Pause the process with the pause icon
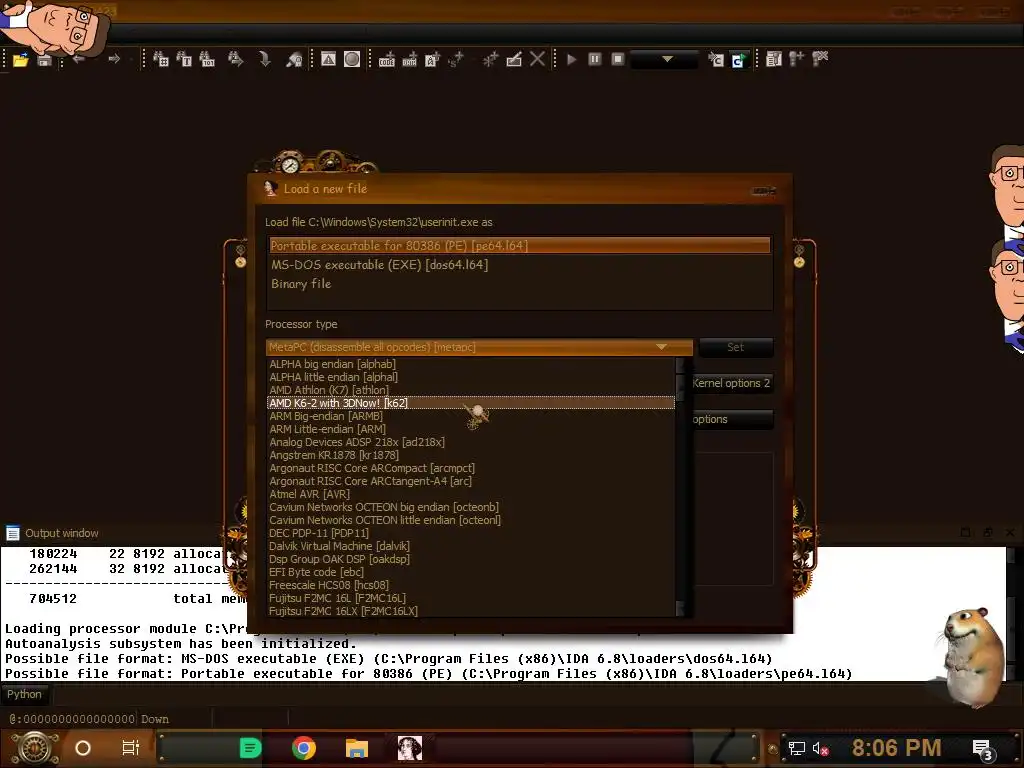 coord(594,59)
